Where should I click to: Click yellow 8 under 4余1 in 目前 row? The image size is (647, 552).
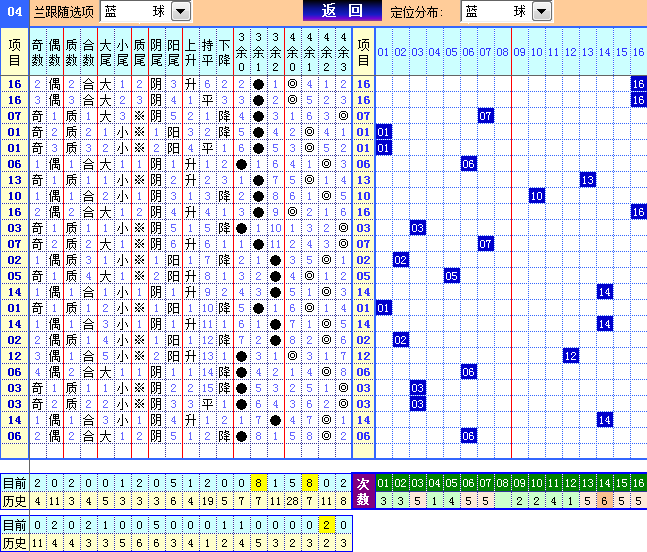click(309, 483)
